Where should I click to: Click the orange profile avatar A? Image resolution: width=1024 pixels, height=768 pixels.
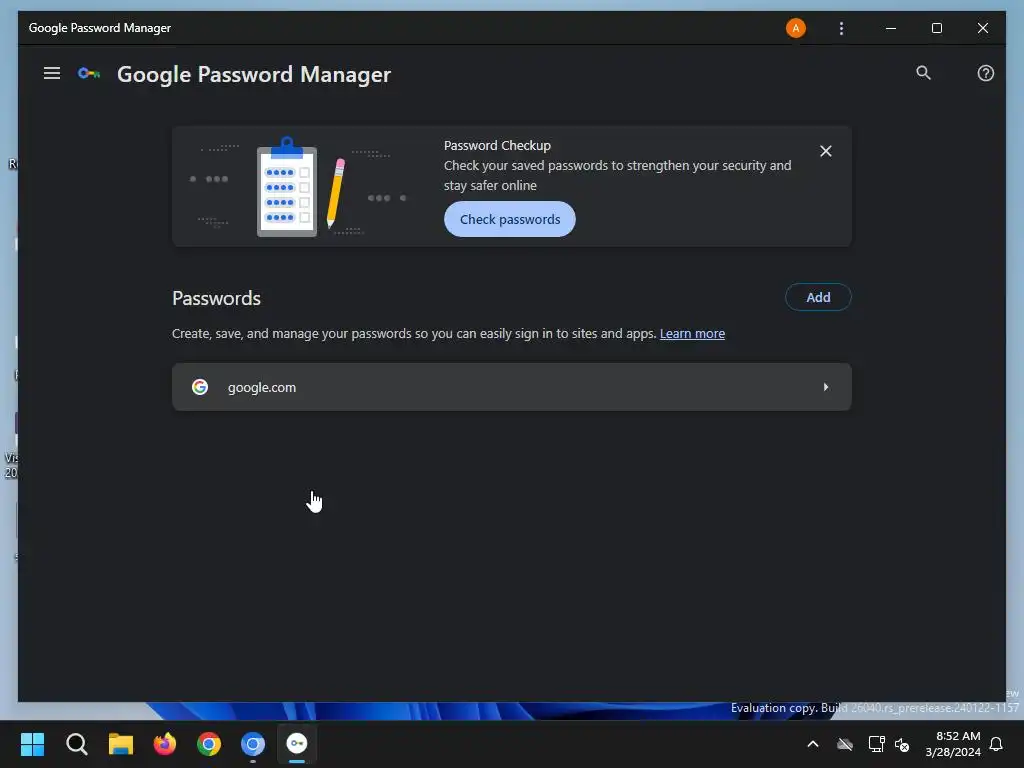point(795,28)
